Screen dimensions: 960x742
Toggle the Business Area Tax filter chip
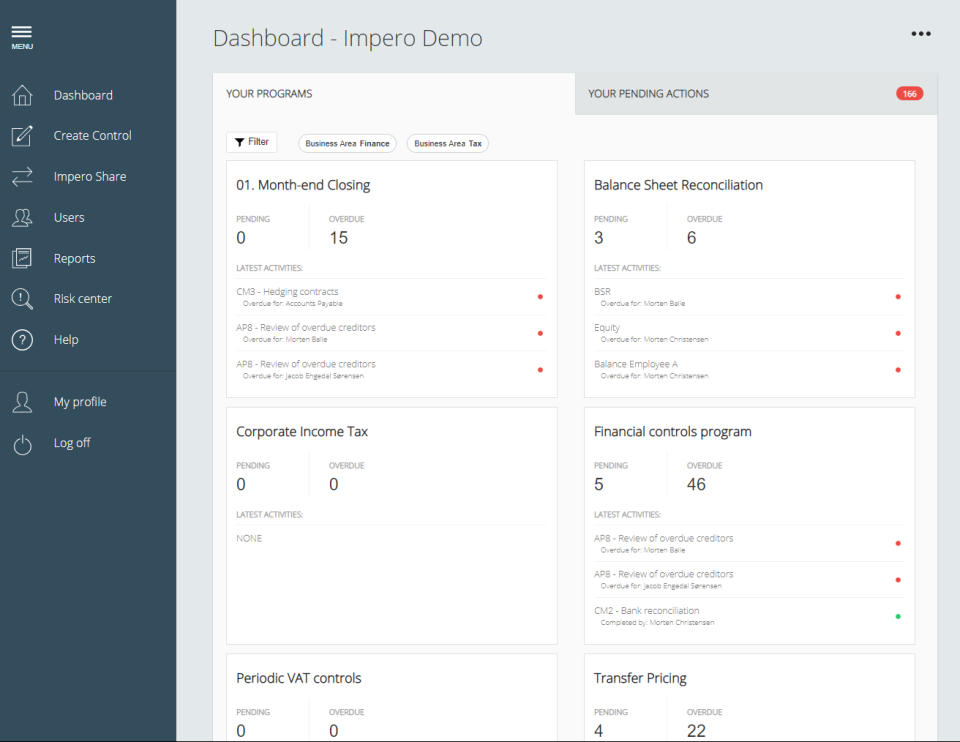pos(448,143)
